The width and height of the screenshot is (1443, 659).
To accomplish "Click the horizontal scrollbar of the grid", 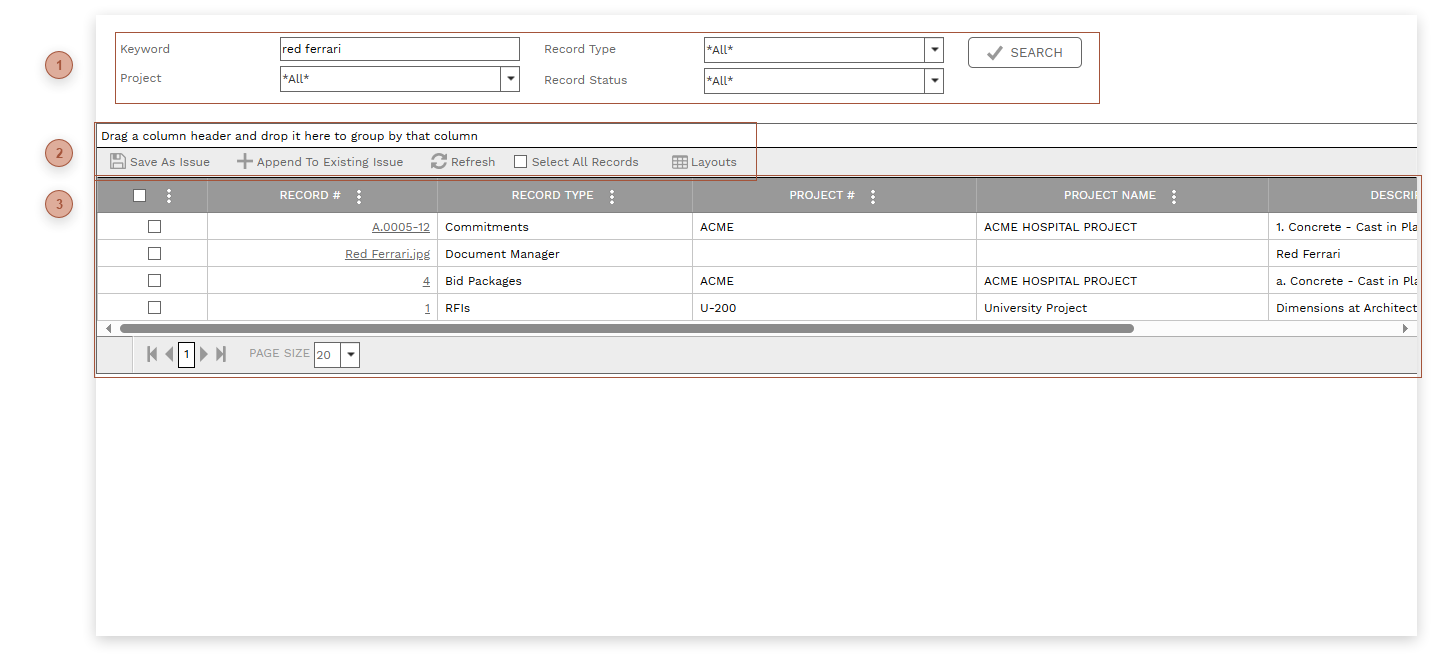I will tap(626, 328).
